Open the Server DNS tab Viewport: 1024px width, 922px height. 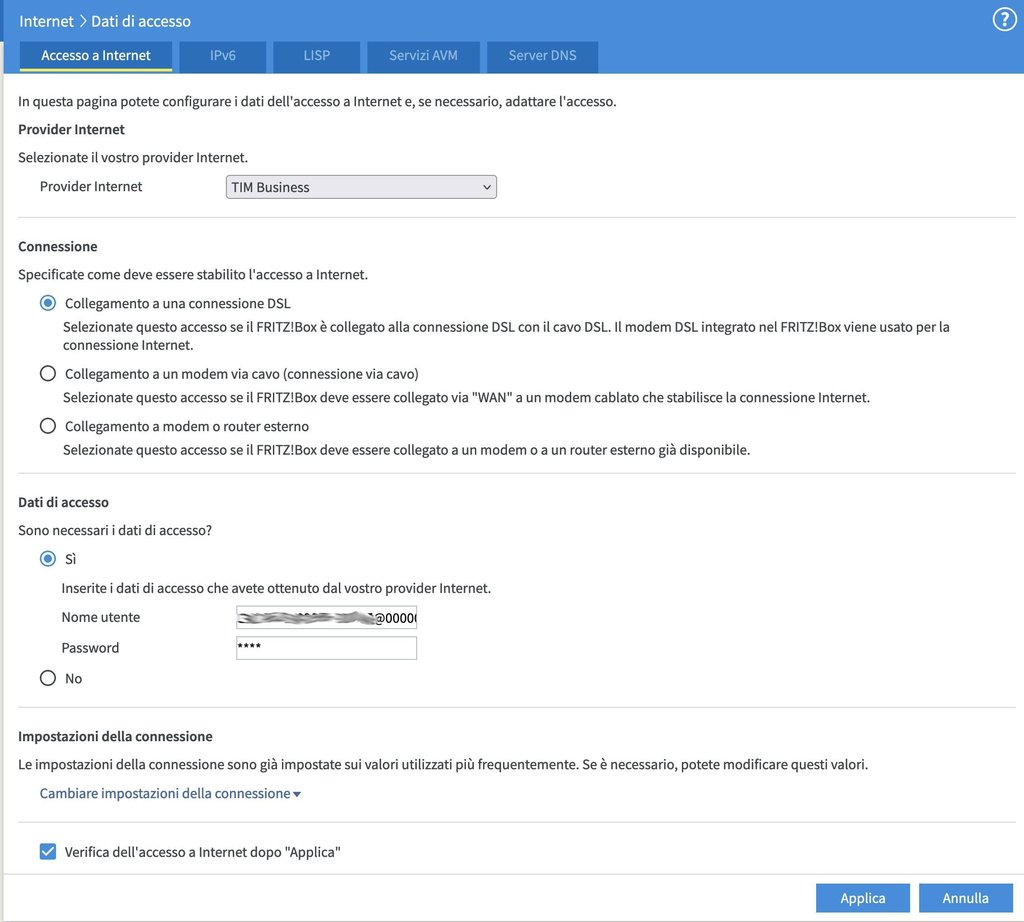pos(542,56)
